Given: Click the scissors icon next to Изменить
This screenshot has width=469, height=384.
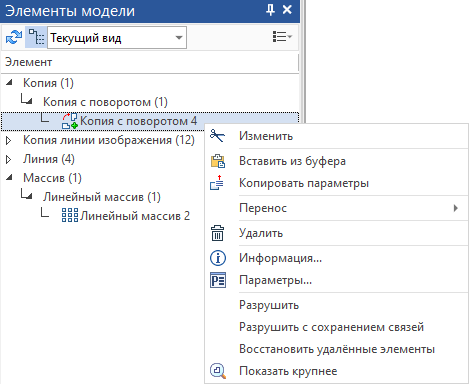Looking at the screenshot, I should click(217, 136).
